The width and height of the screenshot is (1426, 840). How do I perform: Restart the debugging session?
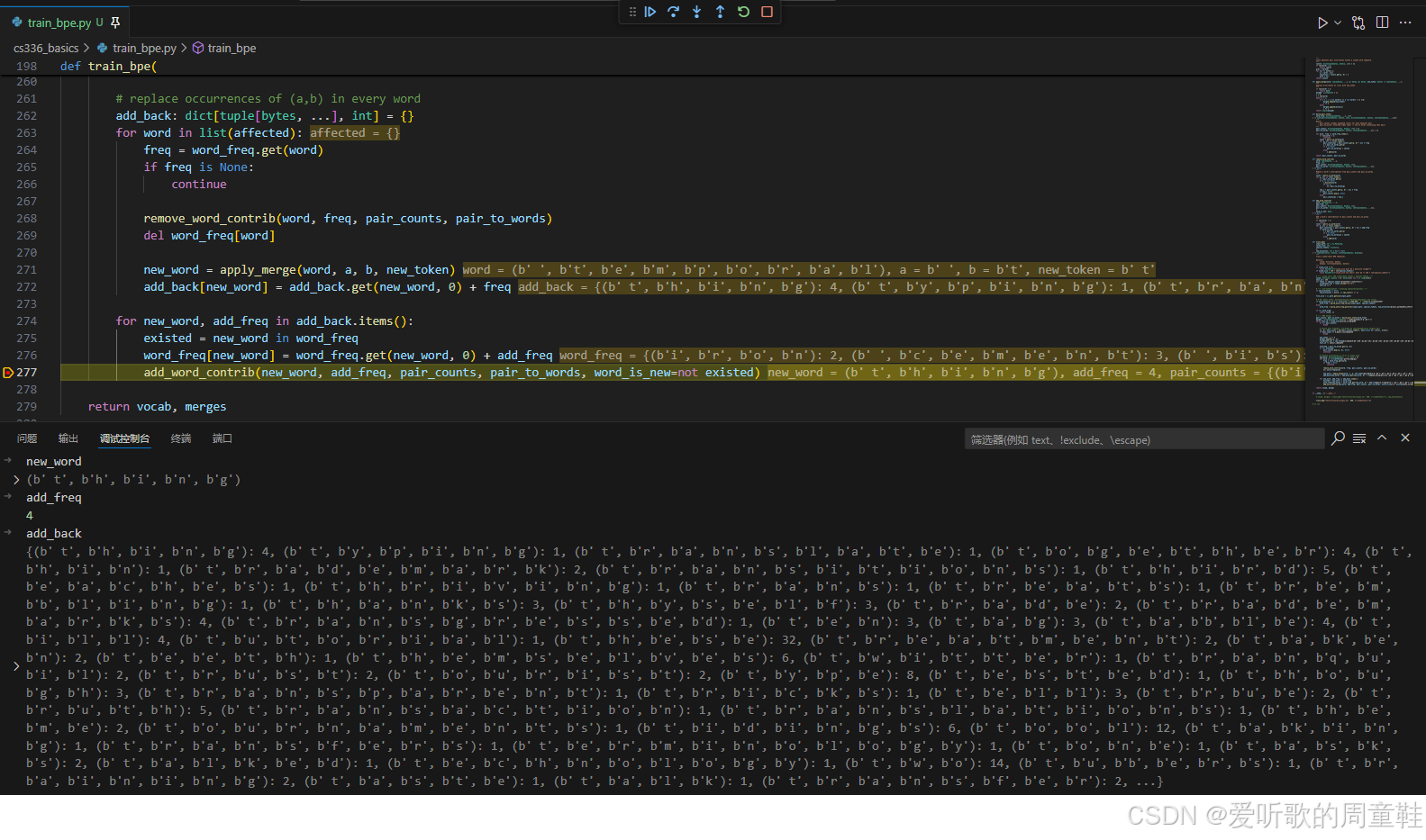[743, 12]
